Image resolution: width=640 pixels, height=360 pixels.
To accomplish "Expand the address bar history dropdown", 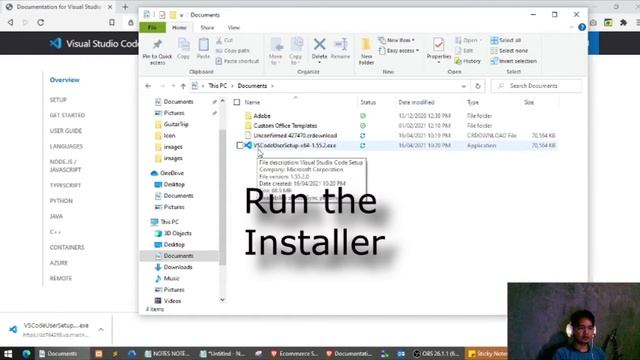I will click(x=463, y=86).
